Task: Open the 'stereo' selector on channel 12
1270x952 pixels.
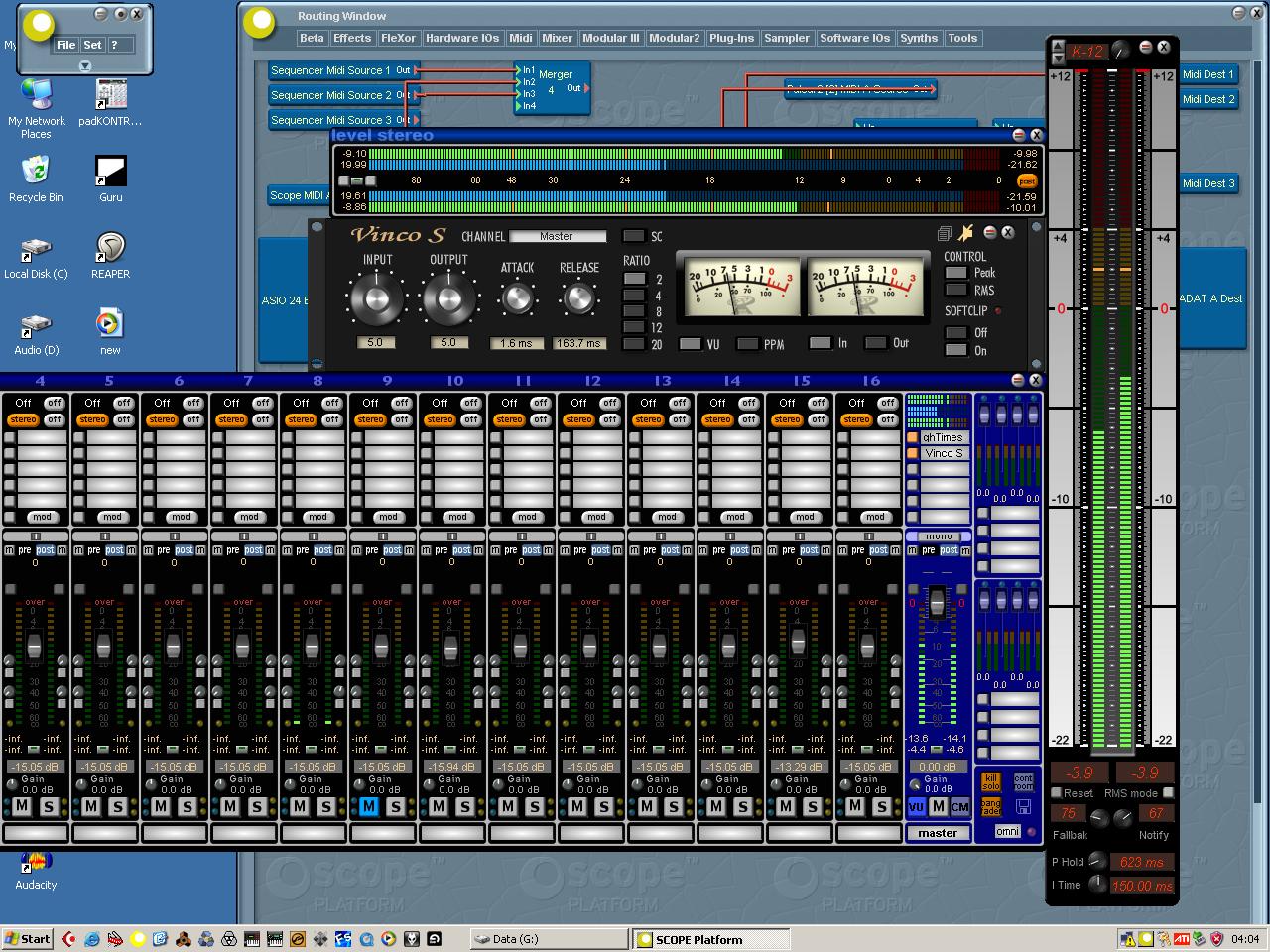Action: [578, 419]
